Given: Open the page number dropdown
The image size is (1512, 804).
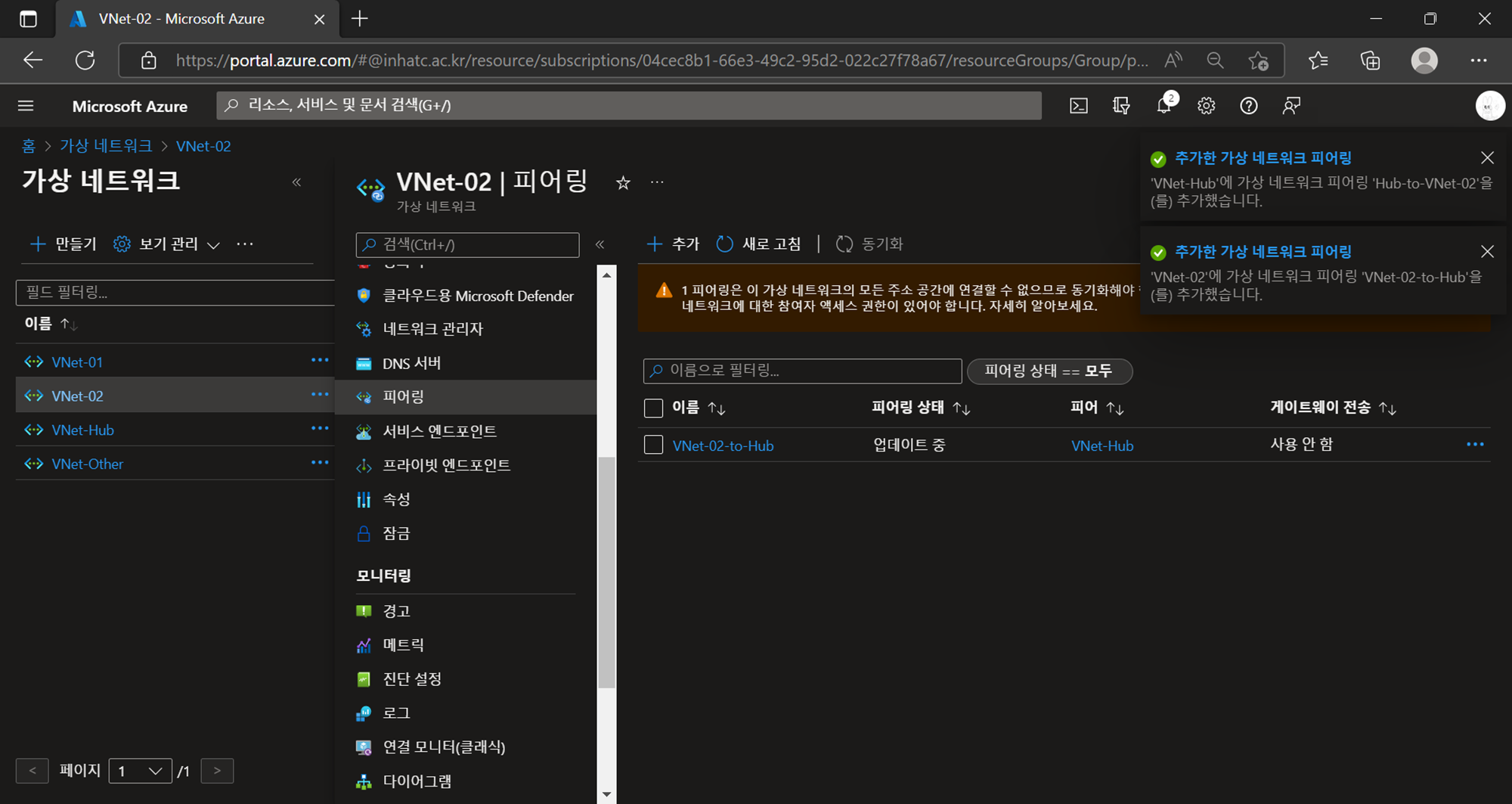Looking at the screenshot, I should 140,771.
